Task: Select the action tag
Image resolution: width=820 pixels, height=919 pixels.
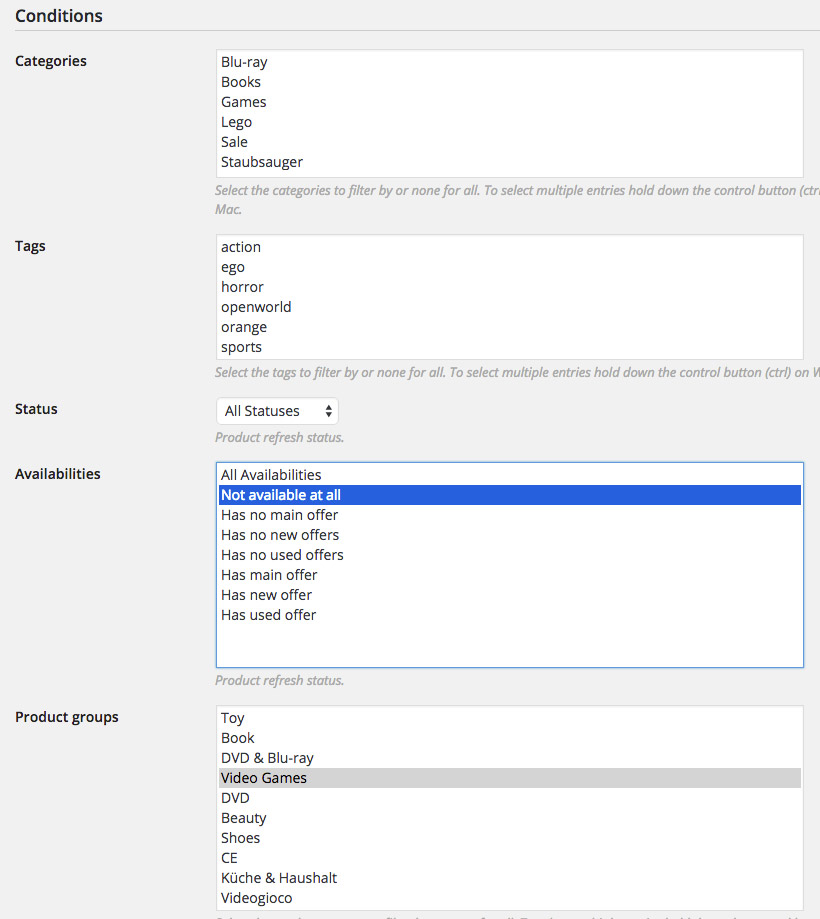Action: [x=240, y=246]
